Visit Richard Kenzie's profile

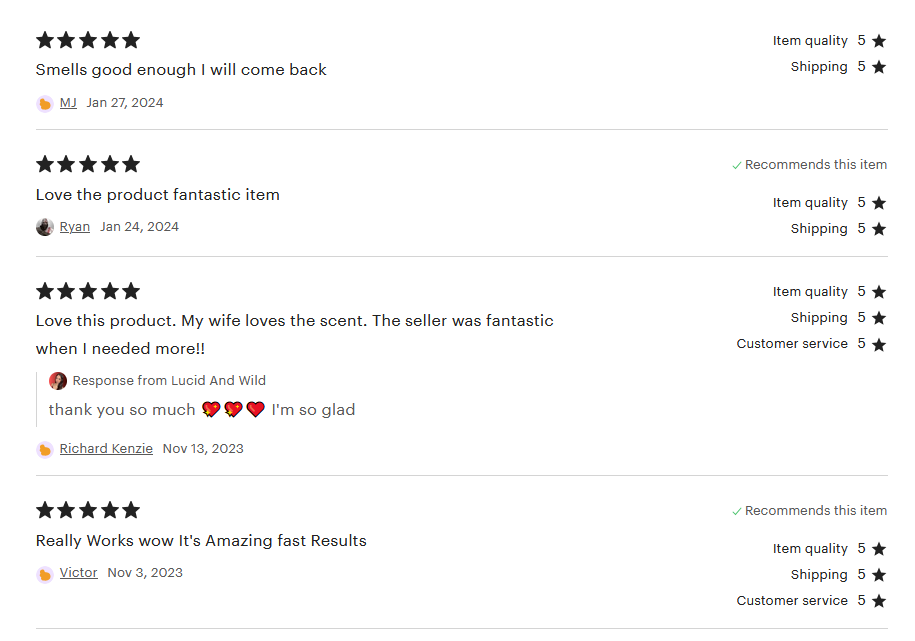pyautogui.click(x=106, y=449)
